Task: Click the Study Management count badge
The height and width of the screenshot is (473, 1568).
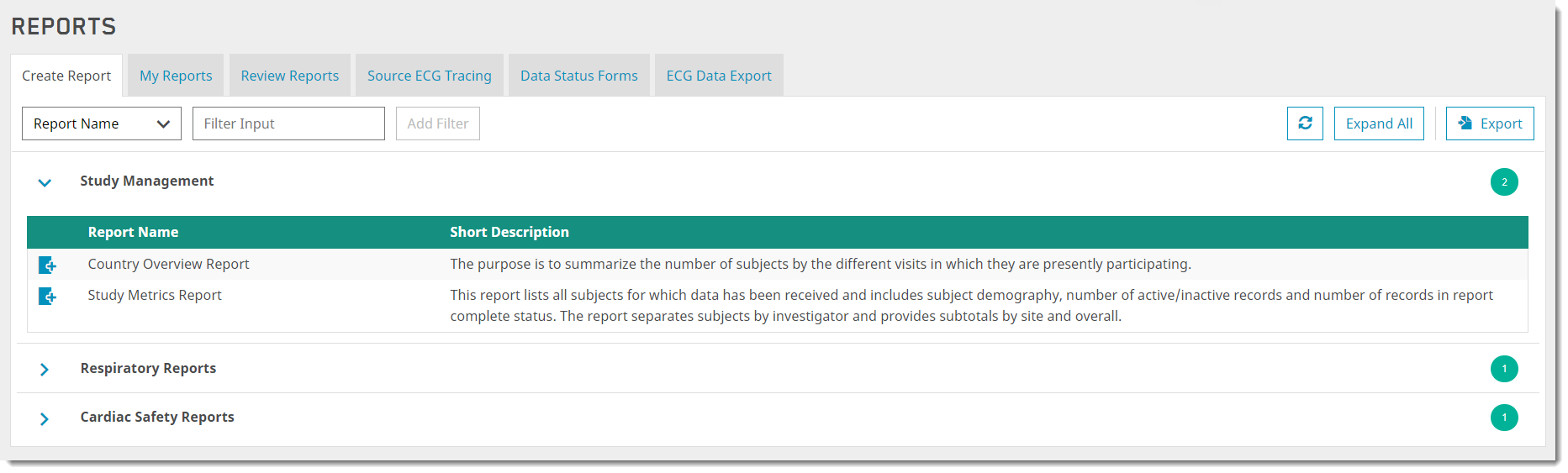Action: 1504,182
